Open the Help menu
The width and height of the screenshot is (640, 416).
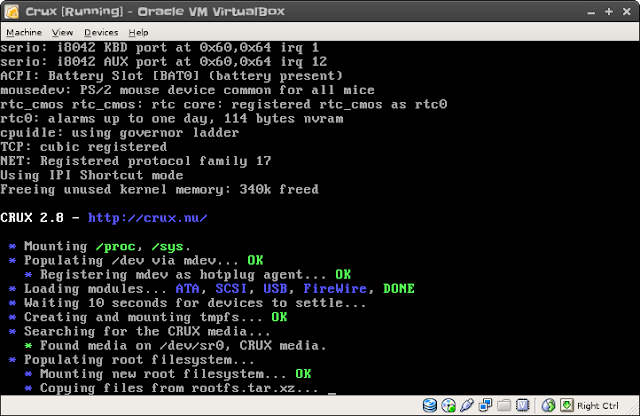[138, 32]
